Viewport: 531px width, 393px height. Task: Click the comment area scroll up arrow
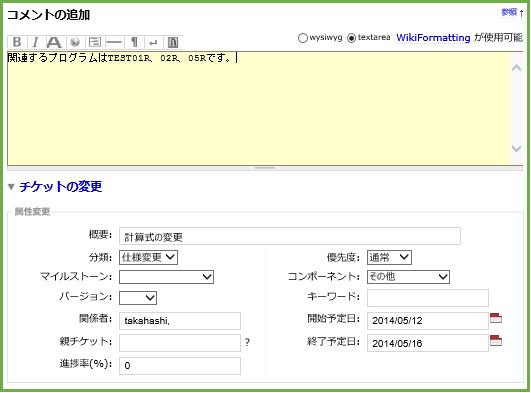click(x=516, y=68)
